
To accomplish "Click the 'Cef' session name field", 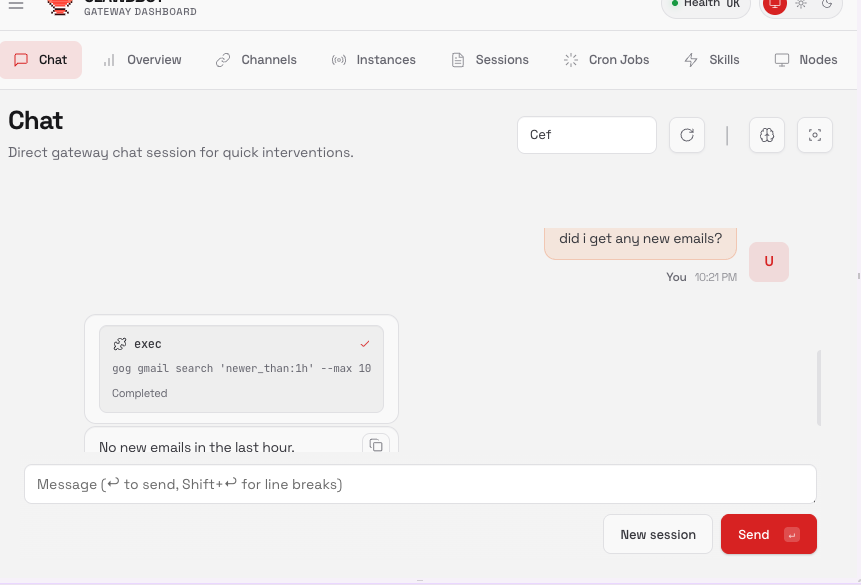I will coord(587,135).
